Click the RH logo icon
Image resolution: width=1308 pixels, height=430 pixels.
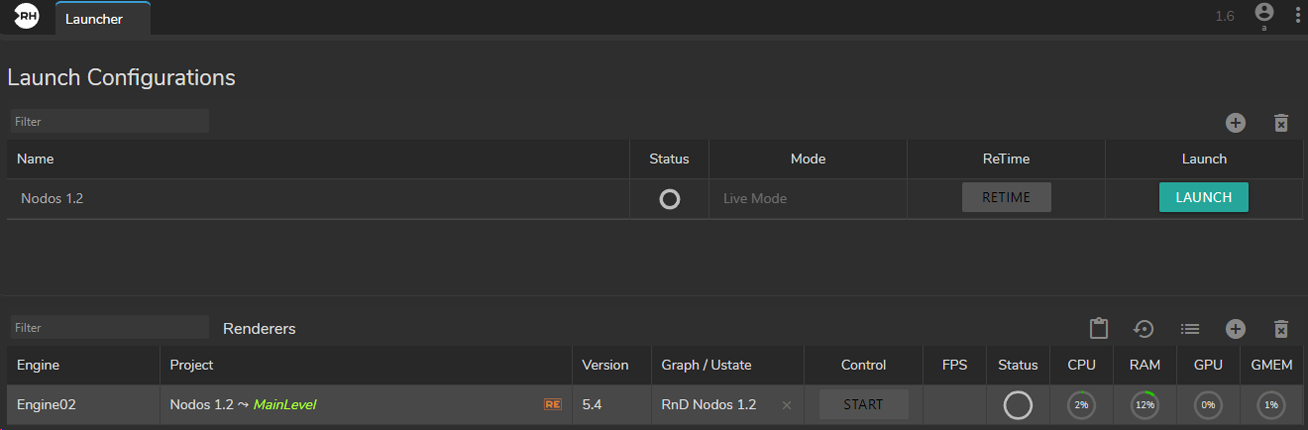27,17
